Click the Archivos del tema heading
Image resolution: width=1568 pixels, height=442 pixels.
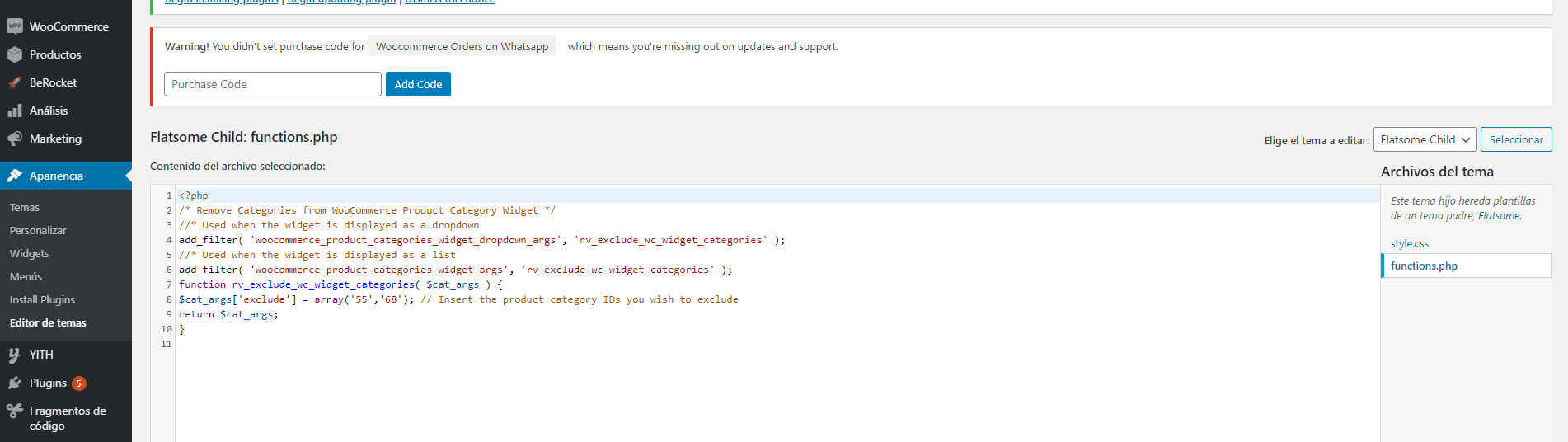click(1437, 172)
